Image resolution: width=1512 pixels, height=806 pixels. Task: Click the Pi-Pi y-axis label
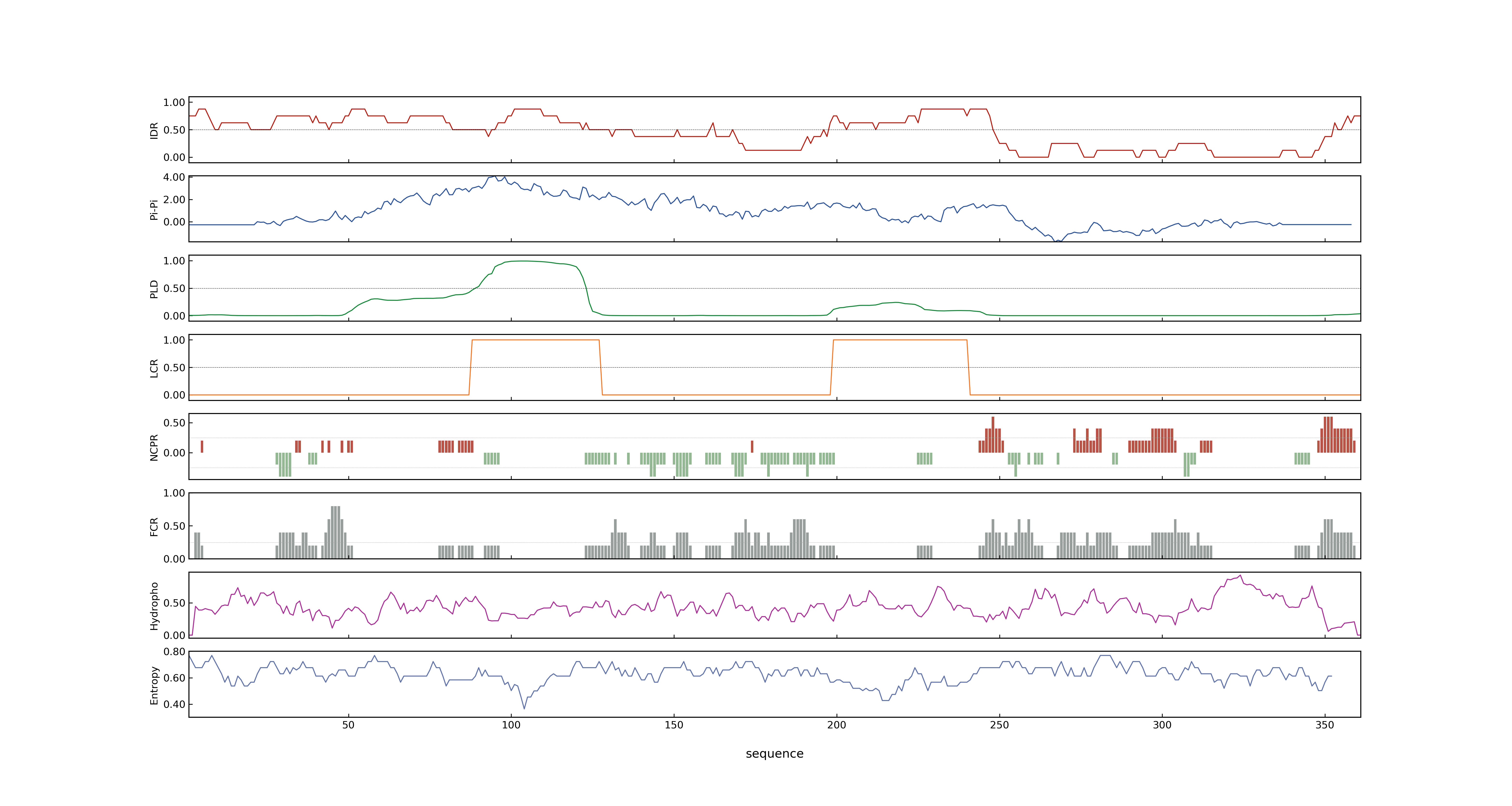[x=154, y=209]
